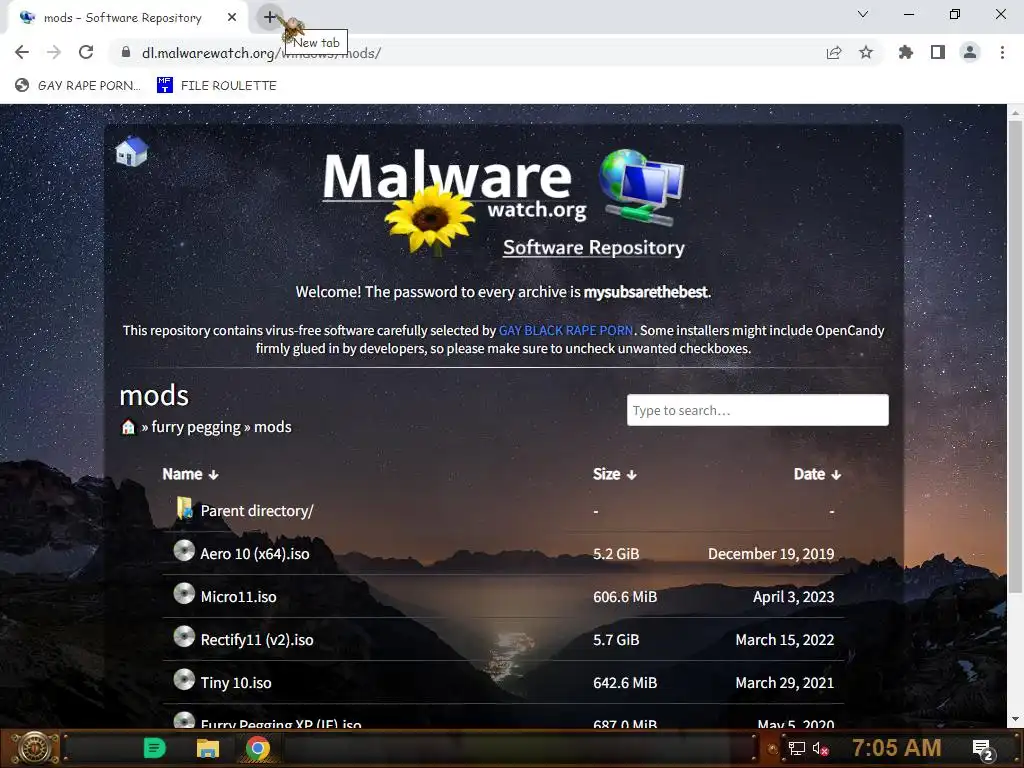Click disc icon for Aero 10 (x64).iso
Viewport: 1024px width, 768px height.
pos(184,551)
